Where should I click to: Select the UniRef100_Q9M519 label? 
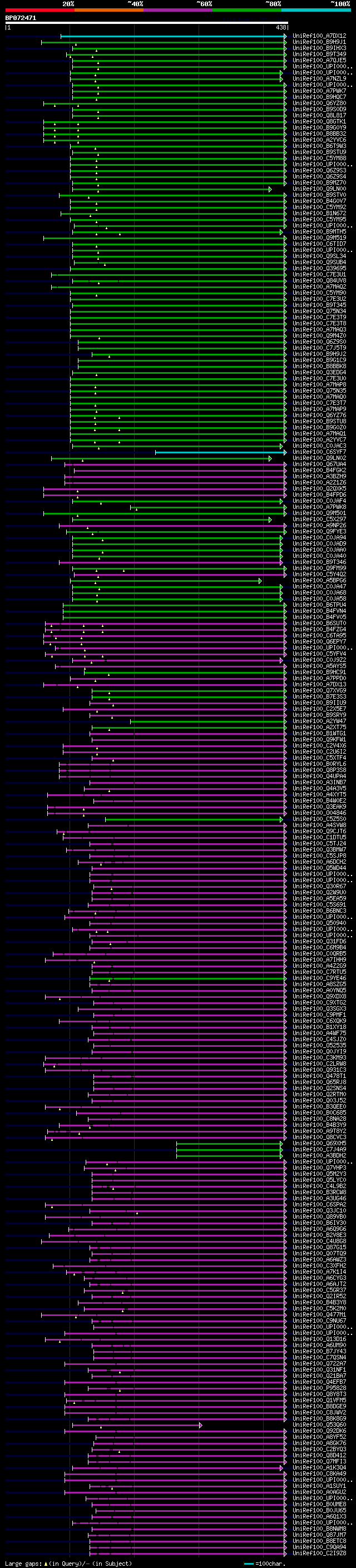click(x=319, y=238)
